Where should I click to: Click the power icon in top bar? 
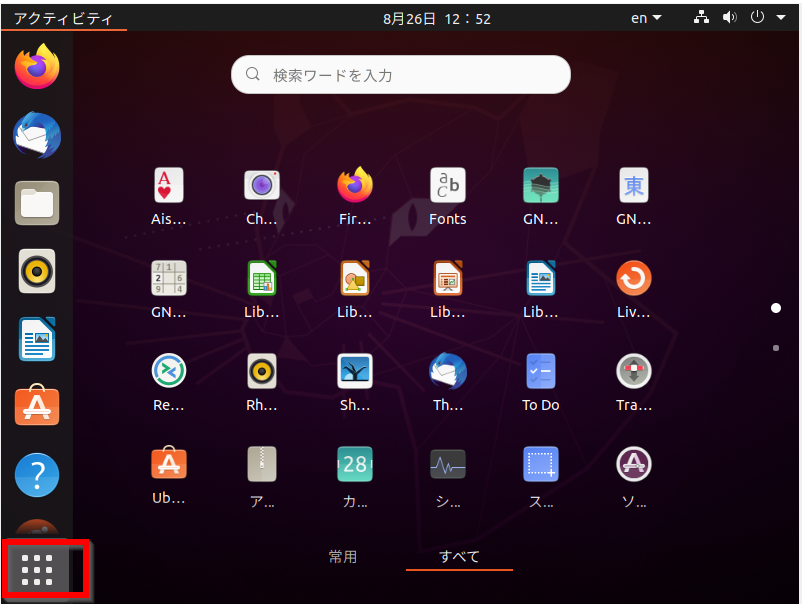(757, 17)
